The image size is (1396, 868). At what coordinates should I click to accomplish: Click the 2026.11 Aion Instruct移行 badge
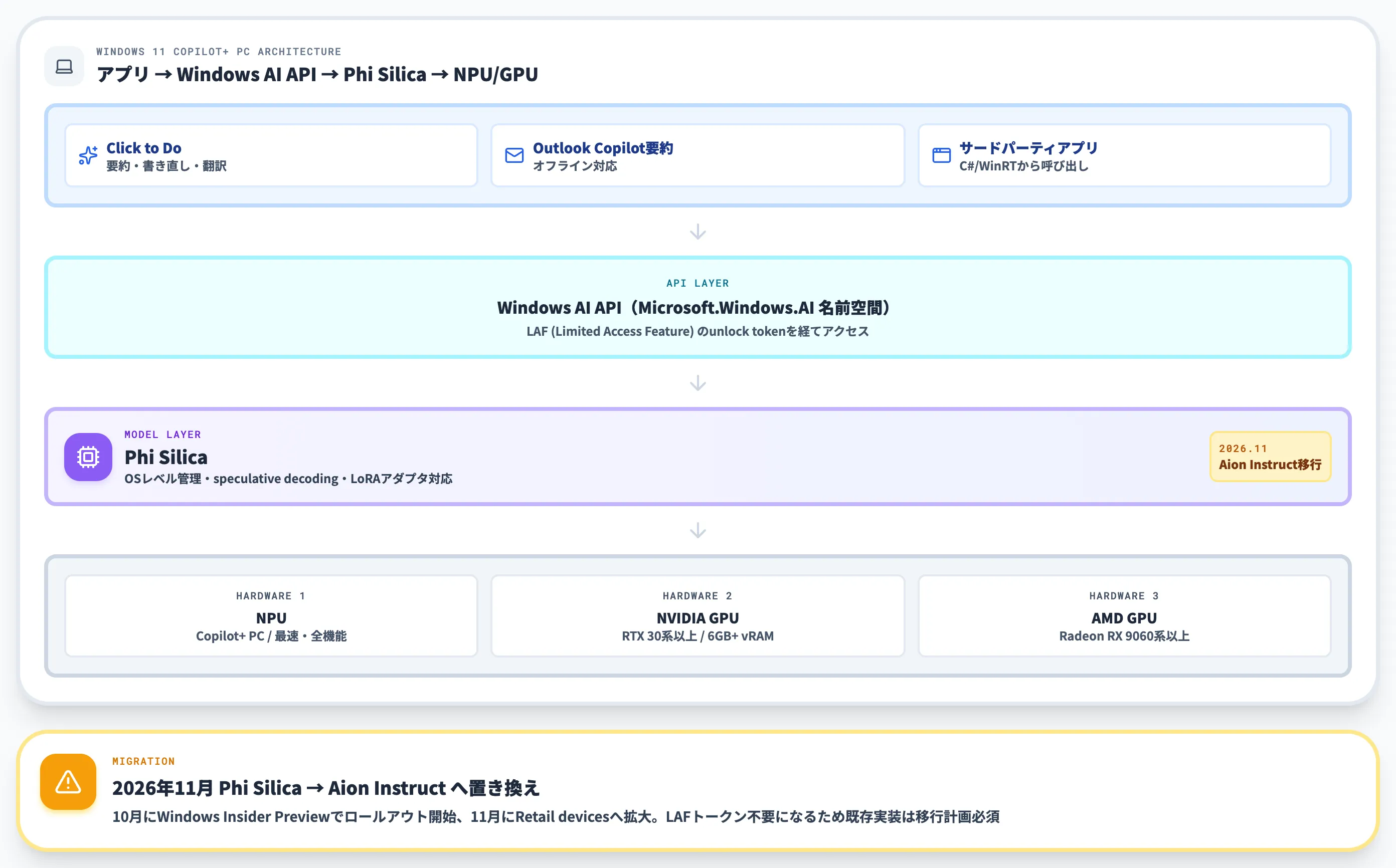(x=1270, y=457)
